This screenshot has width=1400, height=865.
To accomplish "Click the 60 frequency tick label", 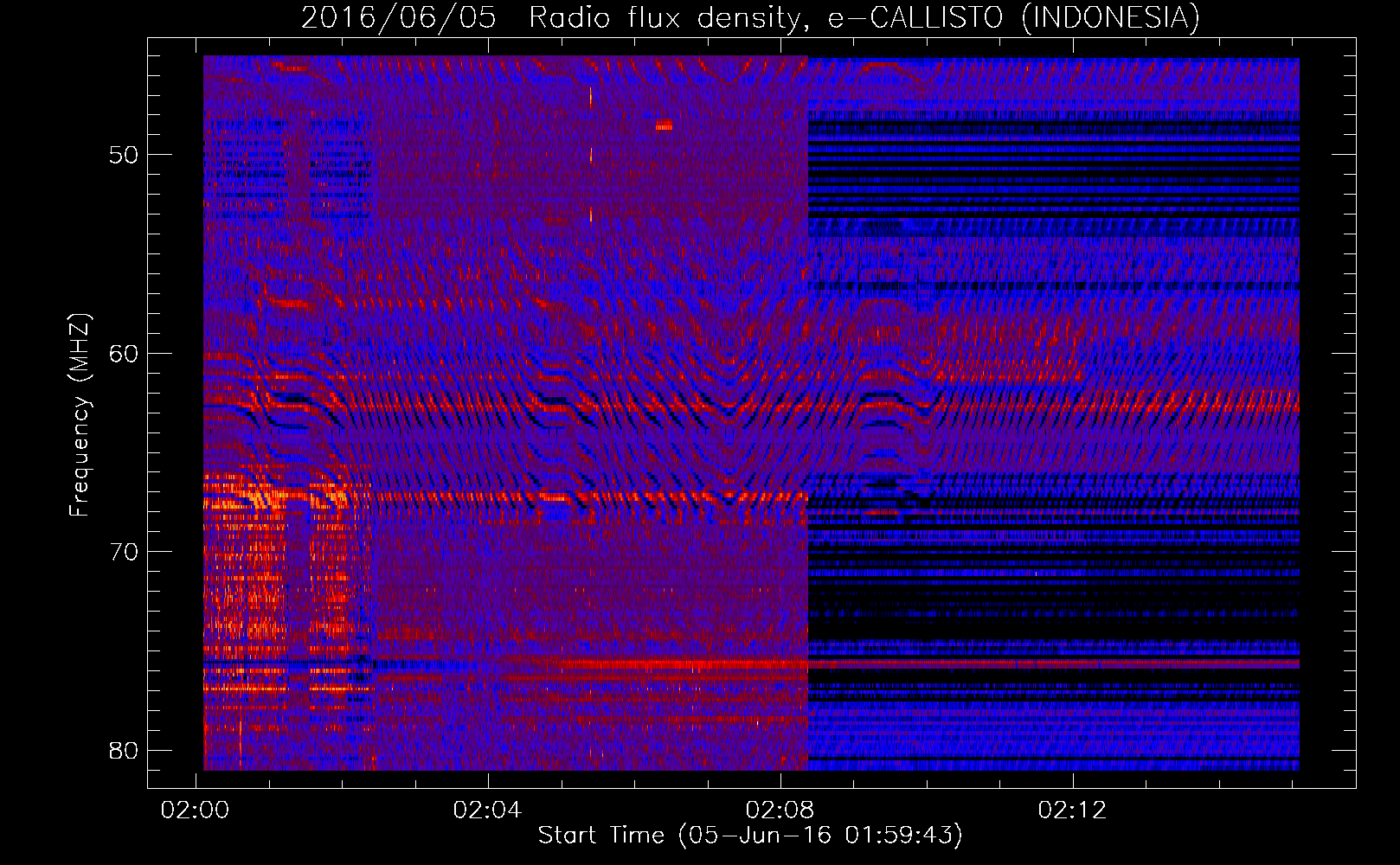I will point(125,353).
